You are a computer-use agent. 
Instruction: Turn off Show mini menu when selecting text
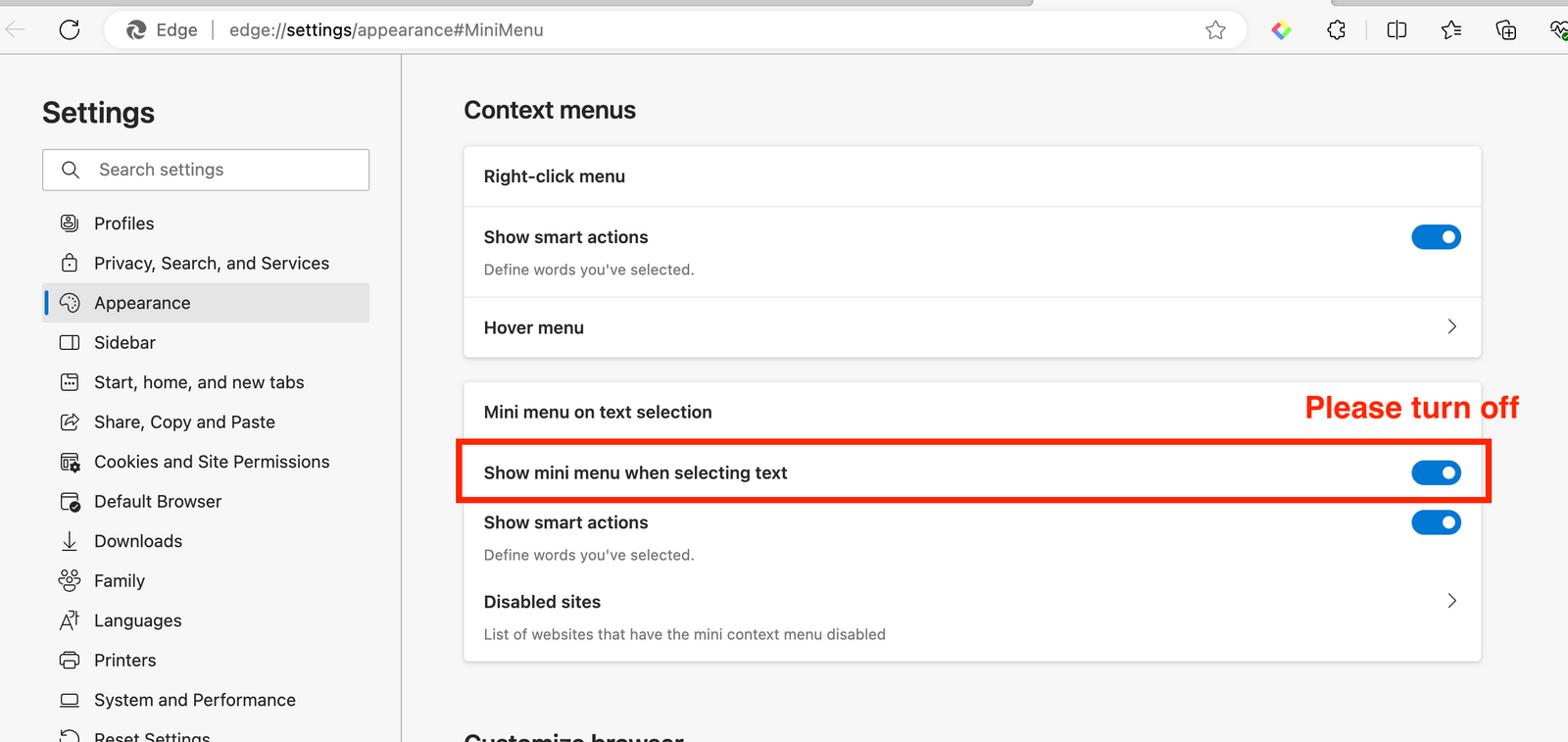pos(1436,471)
